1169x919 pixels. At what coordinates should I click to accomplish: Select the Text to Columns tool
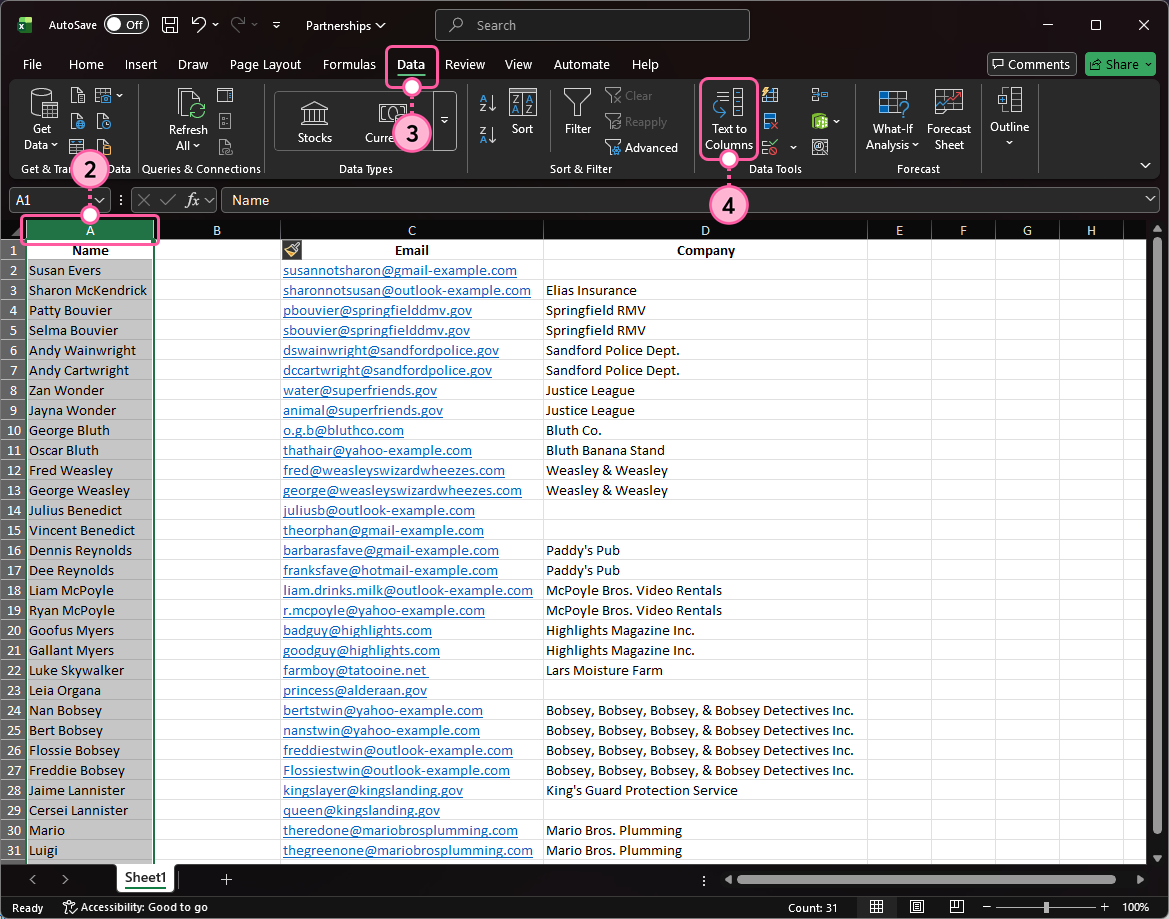coord(728,119)
